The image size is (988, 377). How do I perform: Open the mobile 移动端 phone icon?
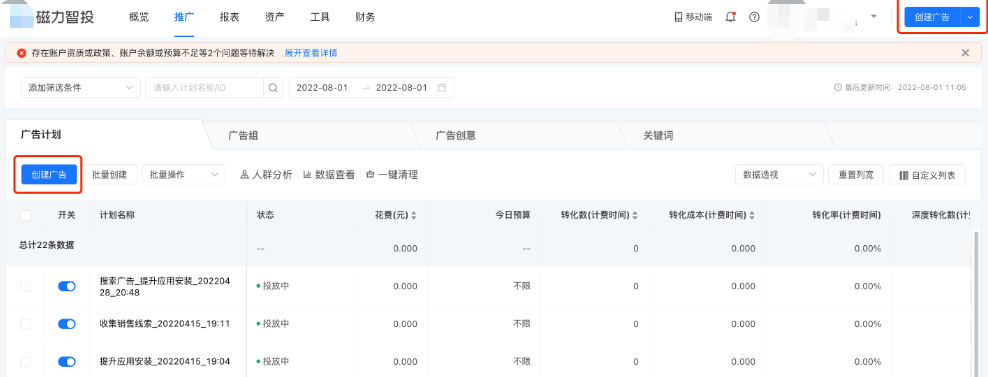click(x=678, y=17)
